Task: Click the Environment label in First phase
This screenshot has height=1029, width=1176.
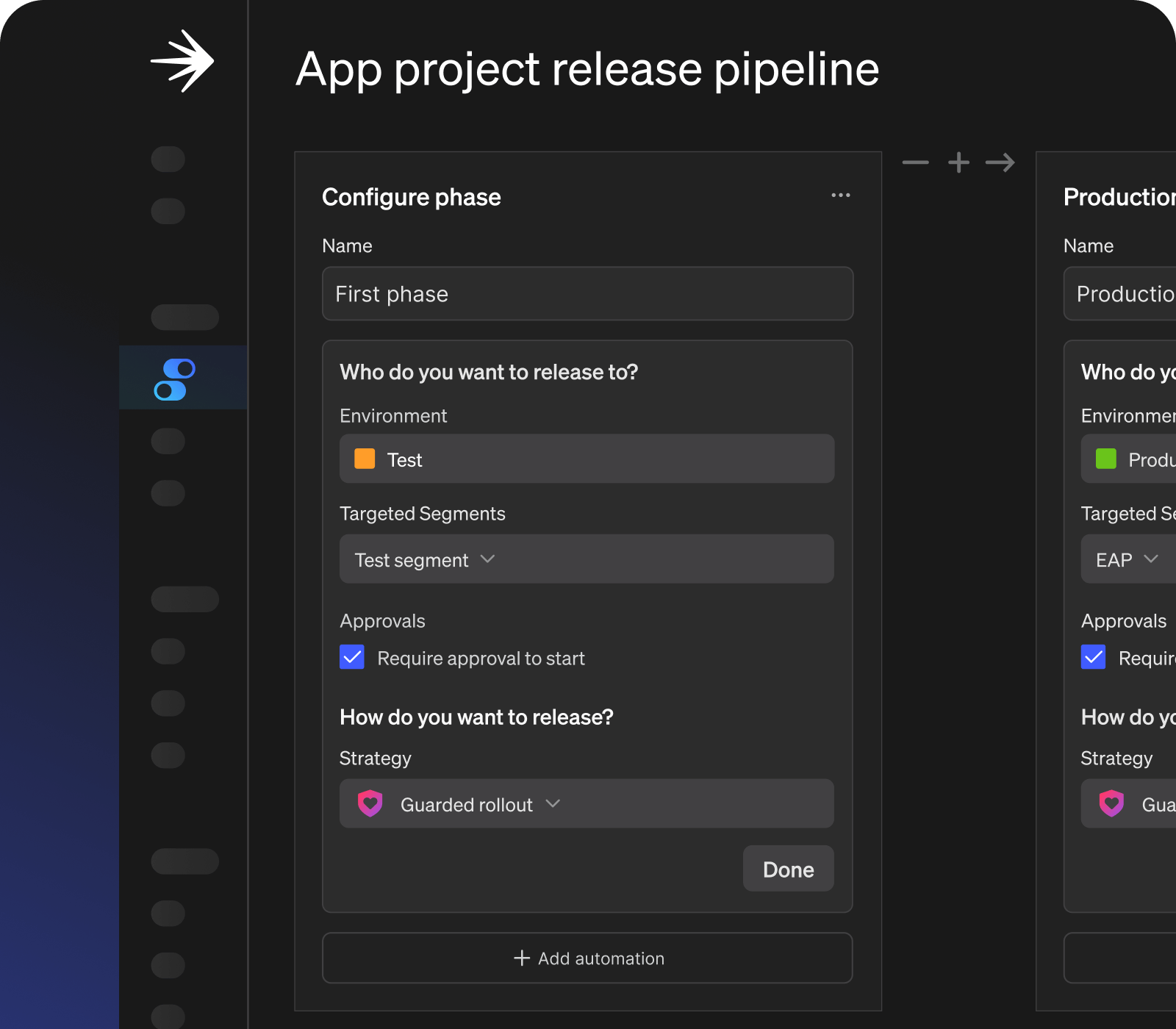Action: (x=393, y=416)
